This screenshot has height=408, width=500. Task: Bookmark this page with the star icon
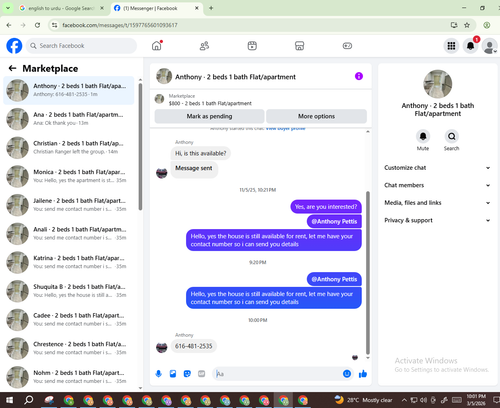(467, 25)
